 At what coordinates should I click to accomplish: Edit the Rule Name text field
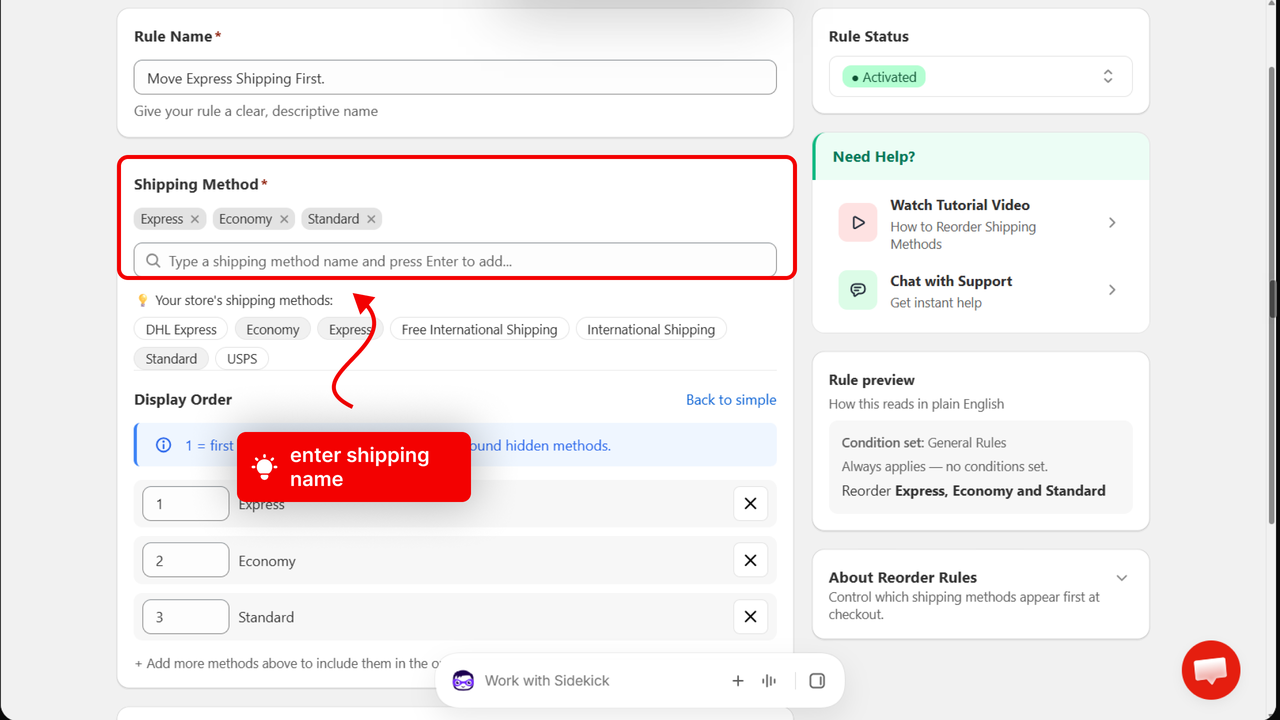(x=455, y=78)
